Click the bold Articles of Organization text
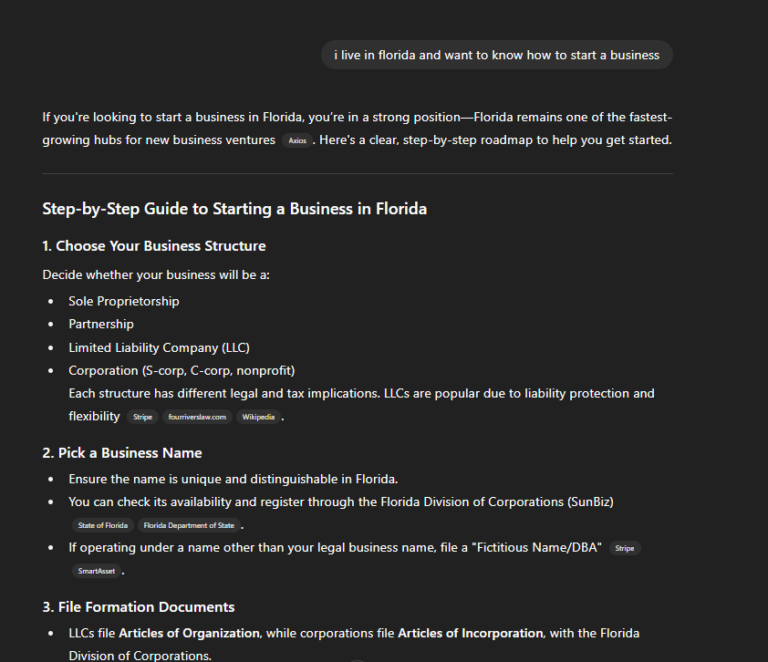768x662 pixels. (x=189, y=633)
